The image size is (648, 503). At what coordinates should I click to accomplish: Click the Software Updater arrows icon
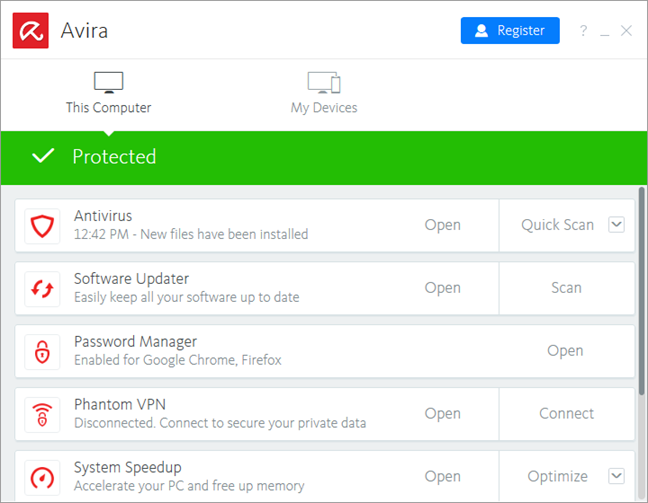click(42, 288)
